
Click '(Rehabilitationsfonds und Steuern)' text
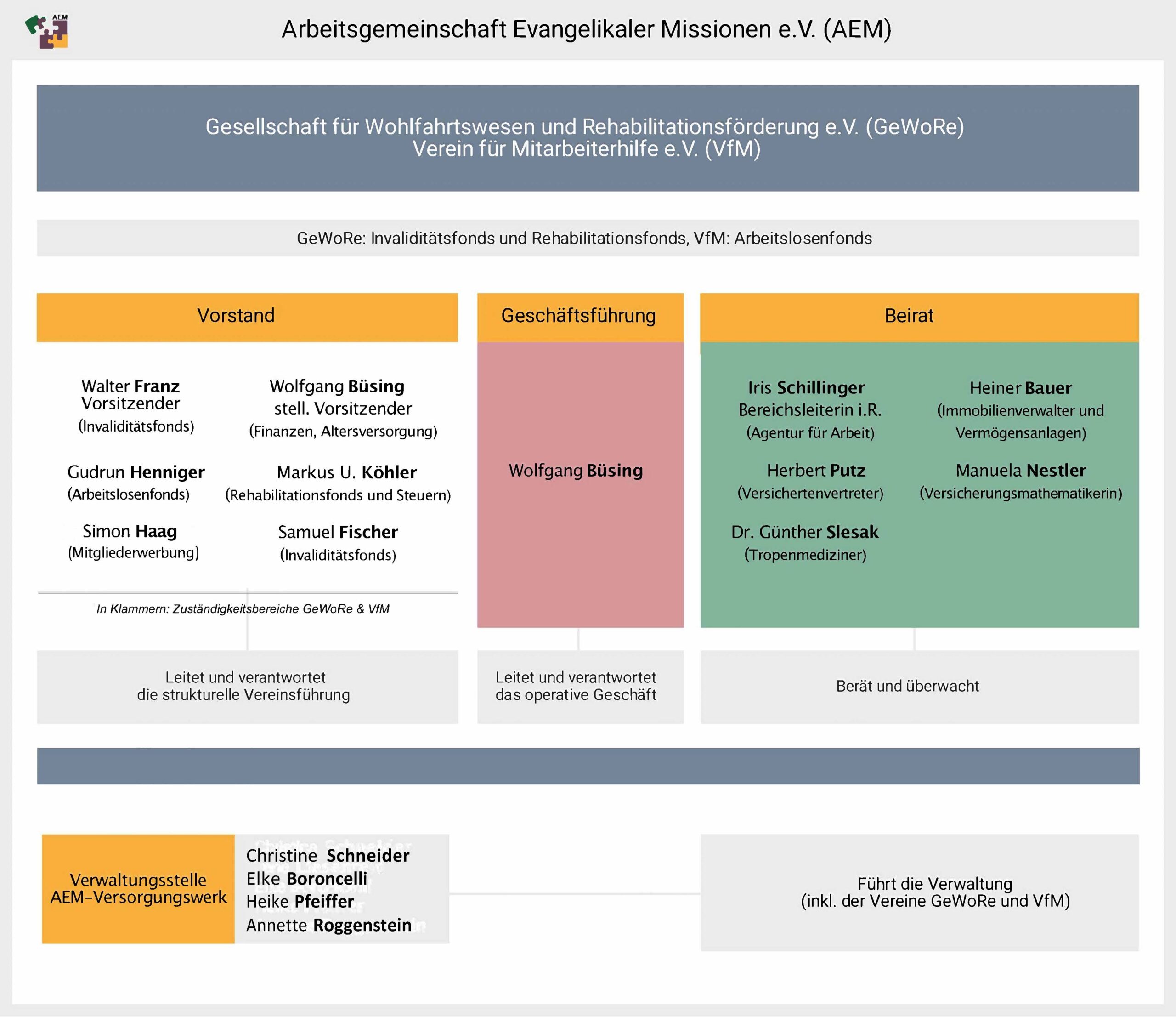coord(338,495)
